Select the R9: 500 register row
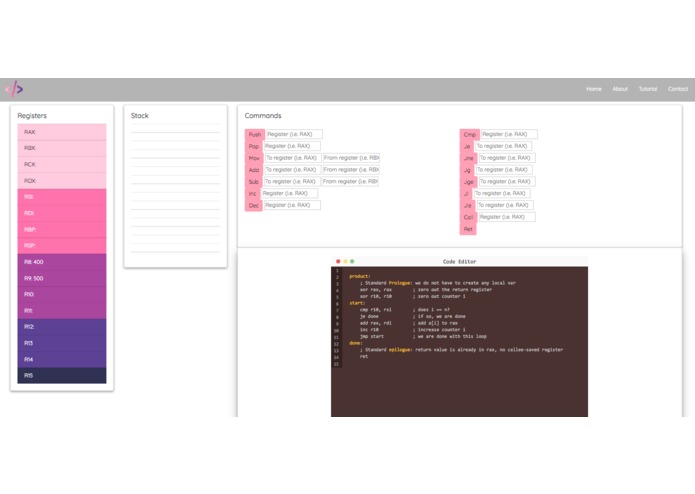 tap(62, 278)
